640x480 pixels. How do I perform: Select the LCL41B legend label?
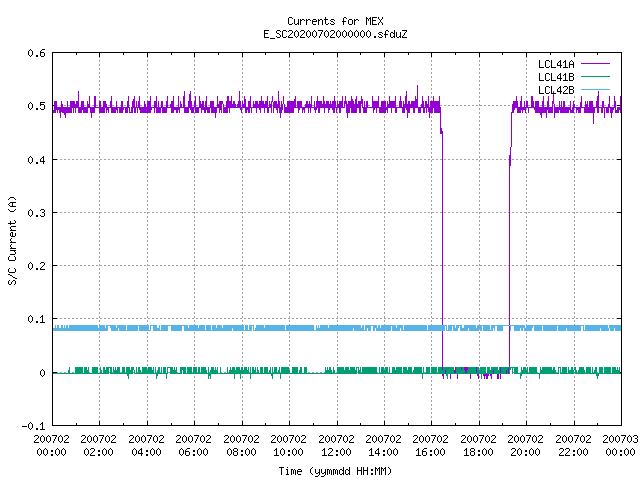556,77
